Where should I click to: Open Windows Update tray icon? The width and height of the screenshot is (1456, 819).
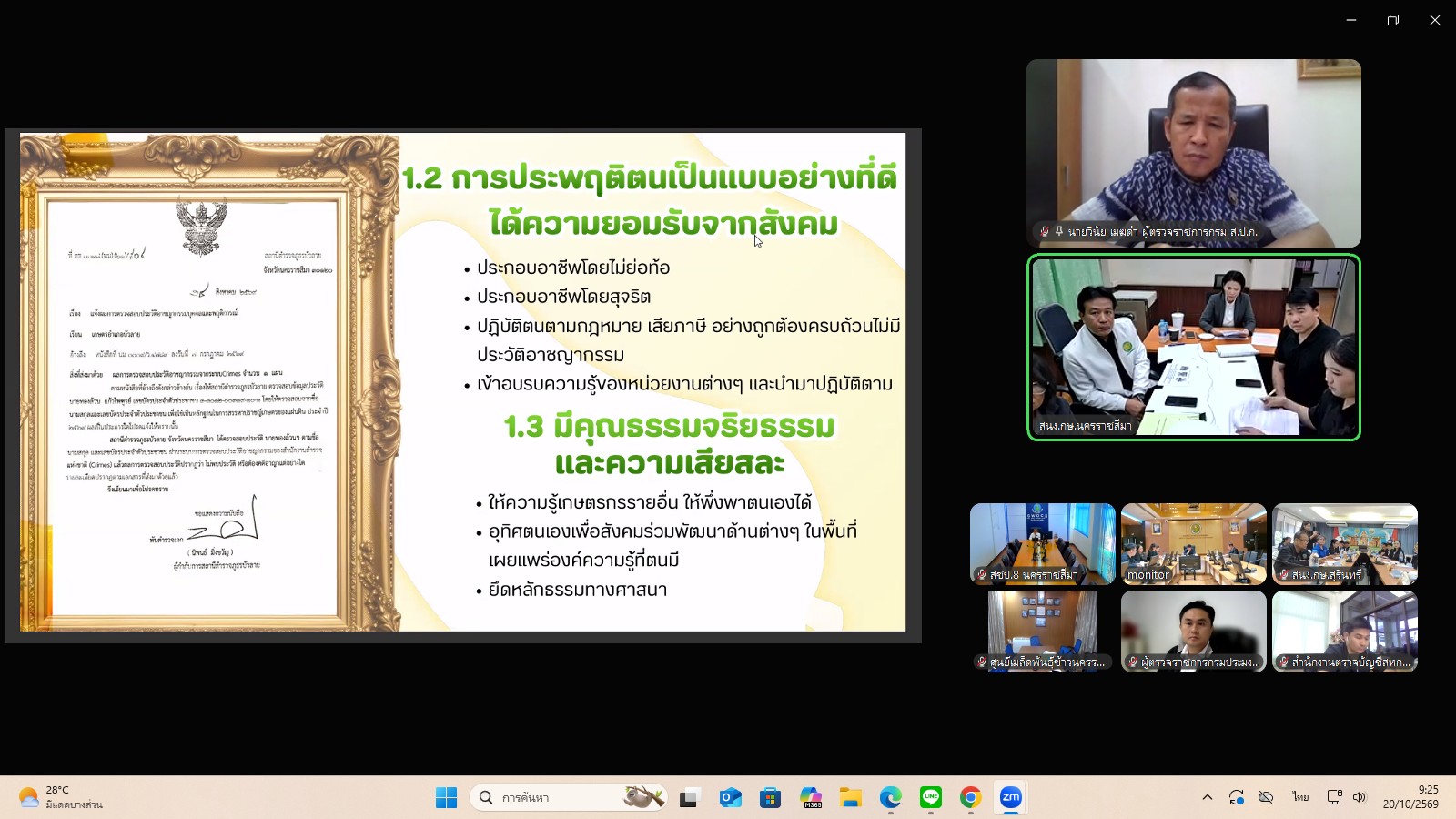1237,798
